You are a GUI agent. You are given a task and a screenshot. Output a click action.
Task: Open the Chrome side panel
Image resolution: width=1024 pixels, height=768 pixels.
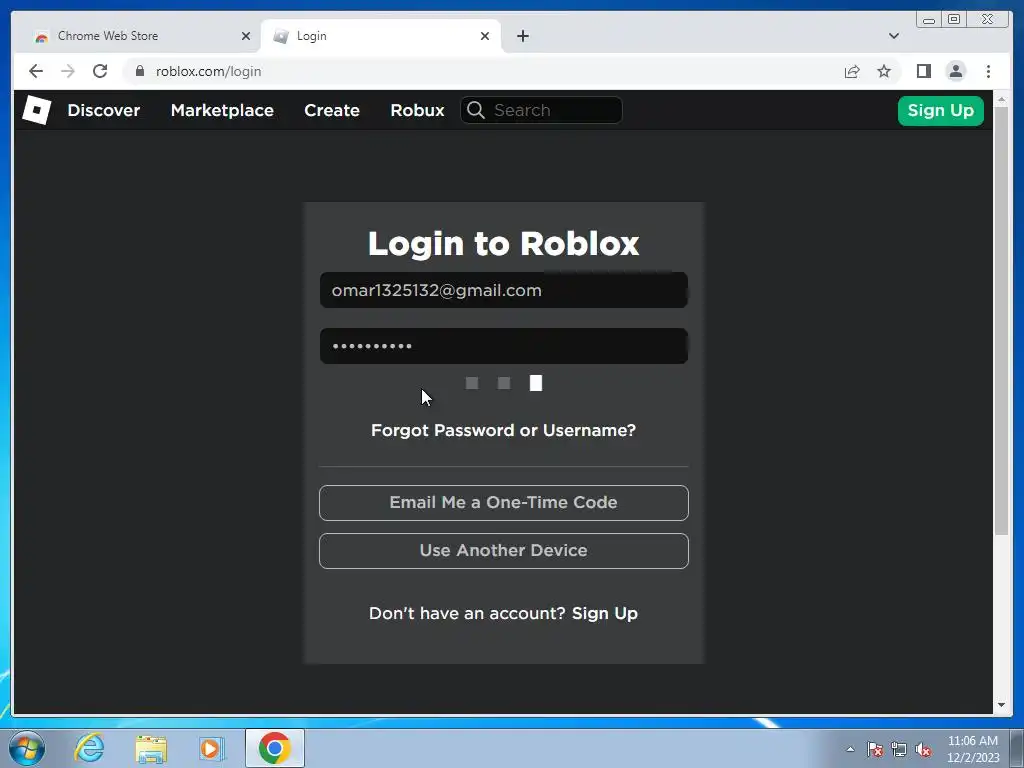point(923,71)
